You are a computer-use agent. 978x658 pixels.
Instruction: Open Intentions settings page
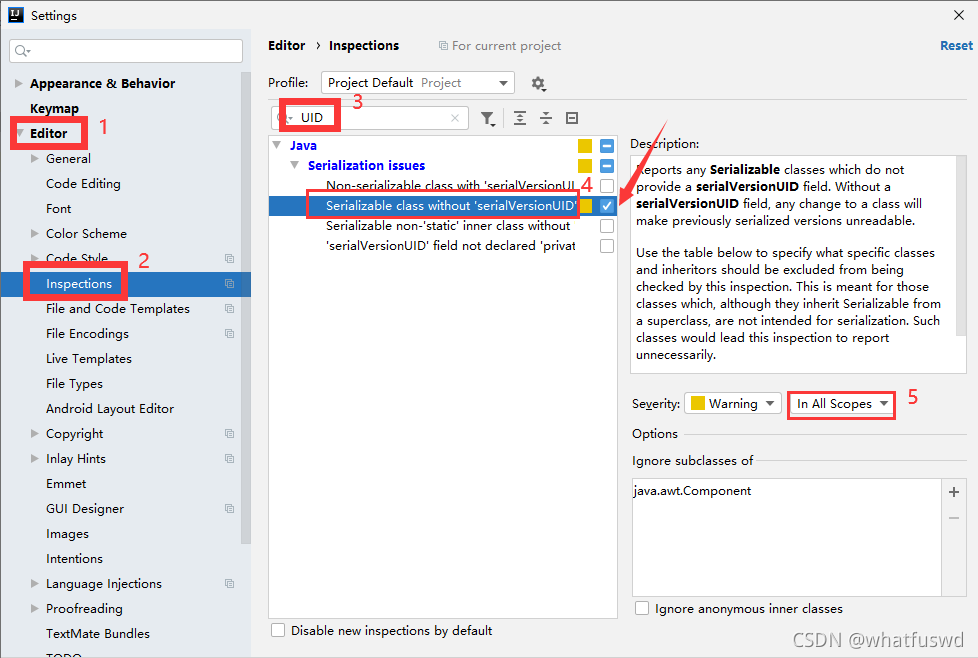click(74, 559)
